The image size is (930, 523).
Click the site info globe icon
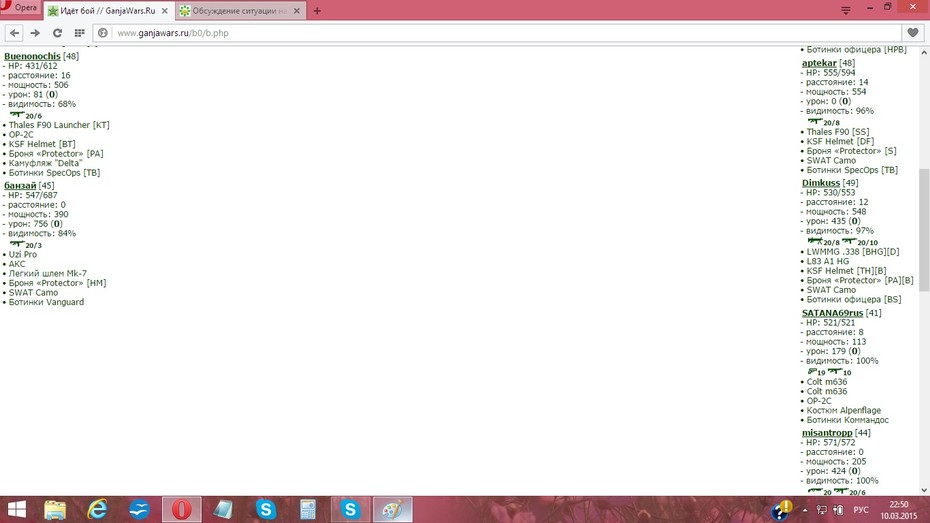click(103, 33)
